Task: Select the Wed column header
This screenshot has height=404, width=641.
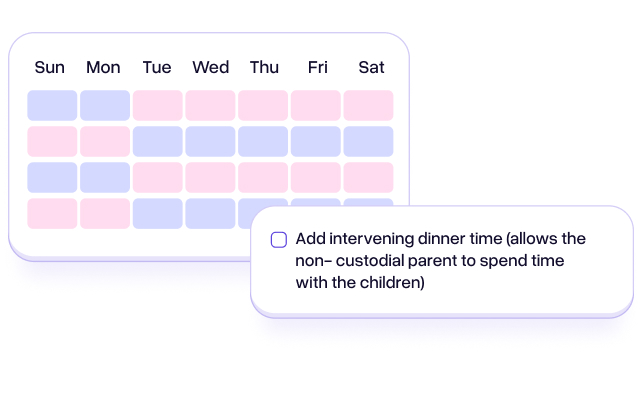Action: coord(211,67)
